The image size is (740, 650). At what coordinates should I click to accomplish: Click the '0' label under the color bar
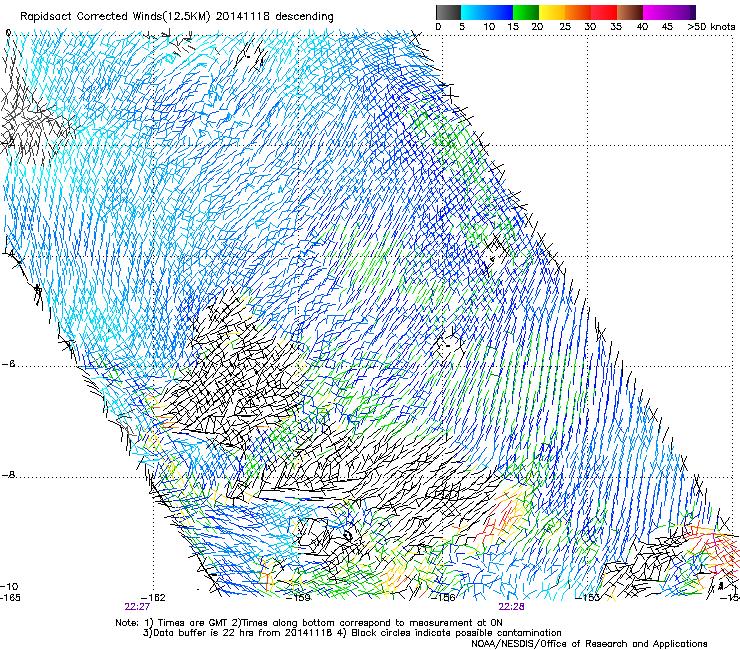pyautogui.click(x=438, y=27)
